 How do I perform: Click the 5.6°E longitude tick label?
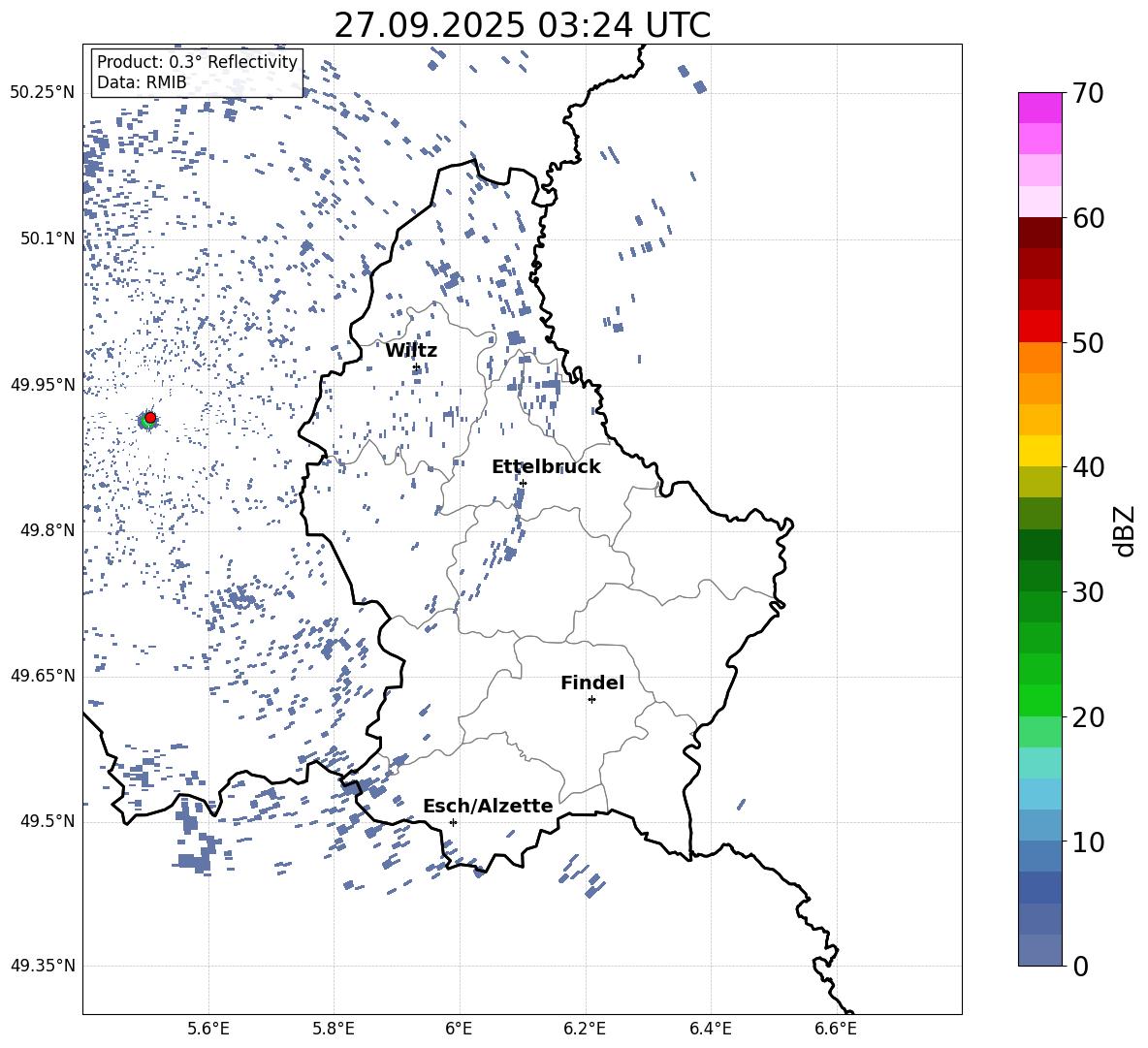click(x=208, y=1030)
